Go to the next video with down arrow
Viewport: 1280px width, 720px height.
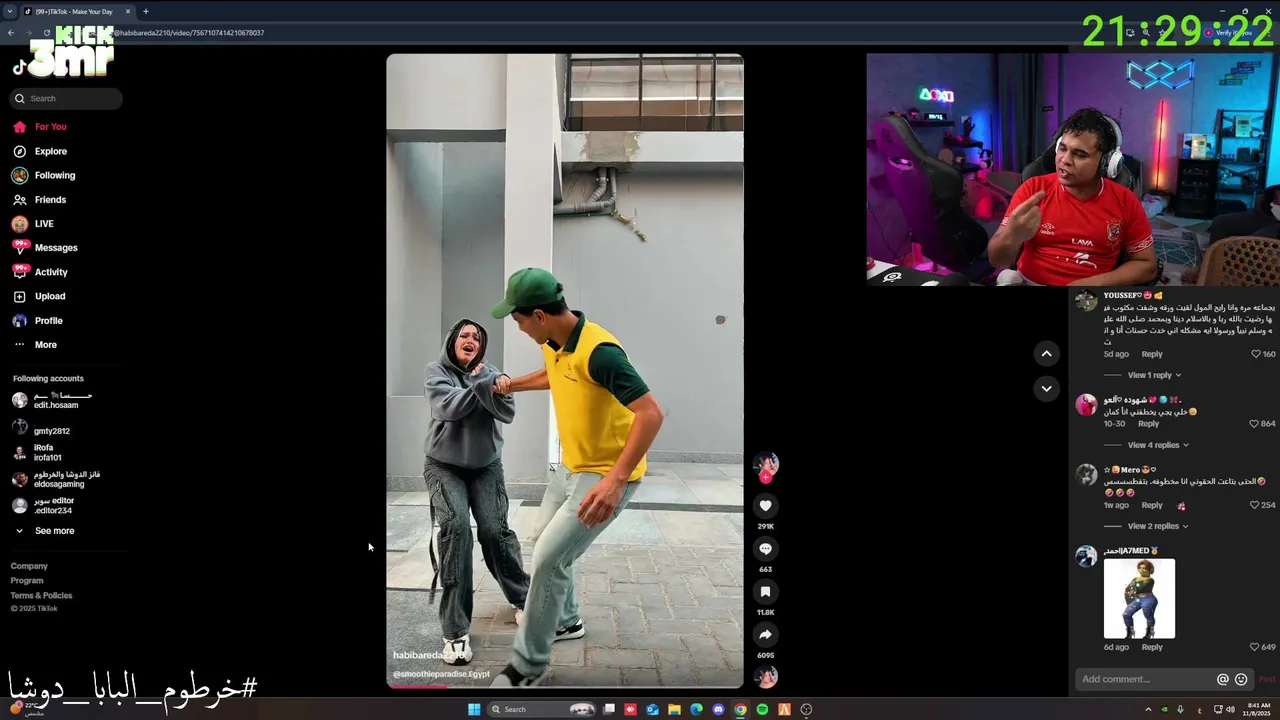(1046, 388)
